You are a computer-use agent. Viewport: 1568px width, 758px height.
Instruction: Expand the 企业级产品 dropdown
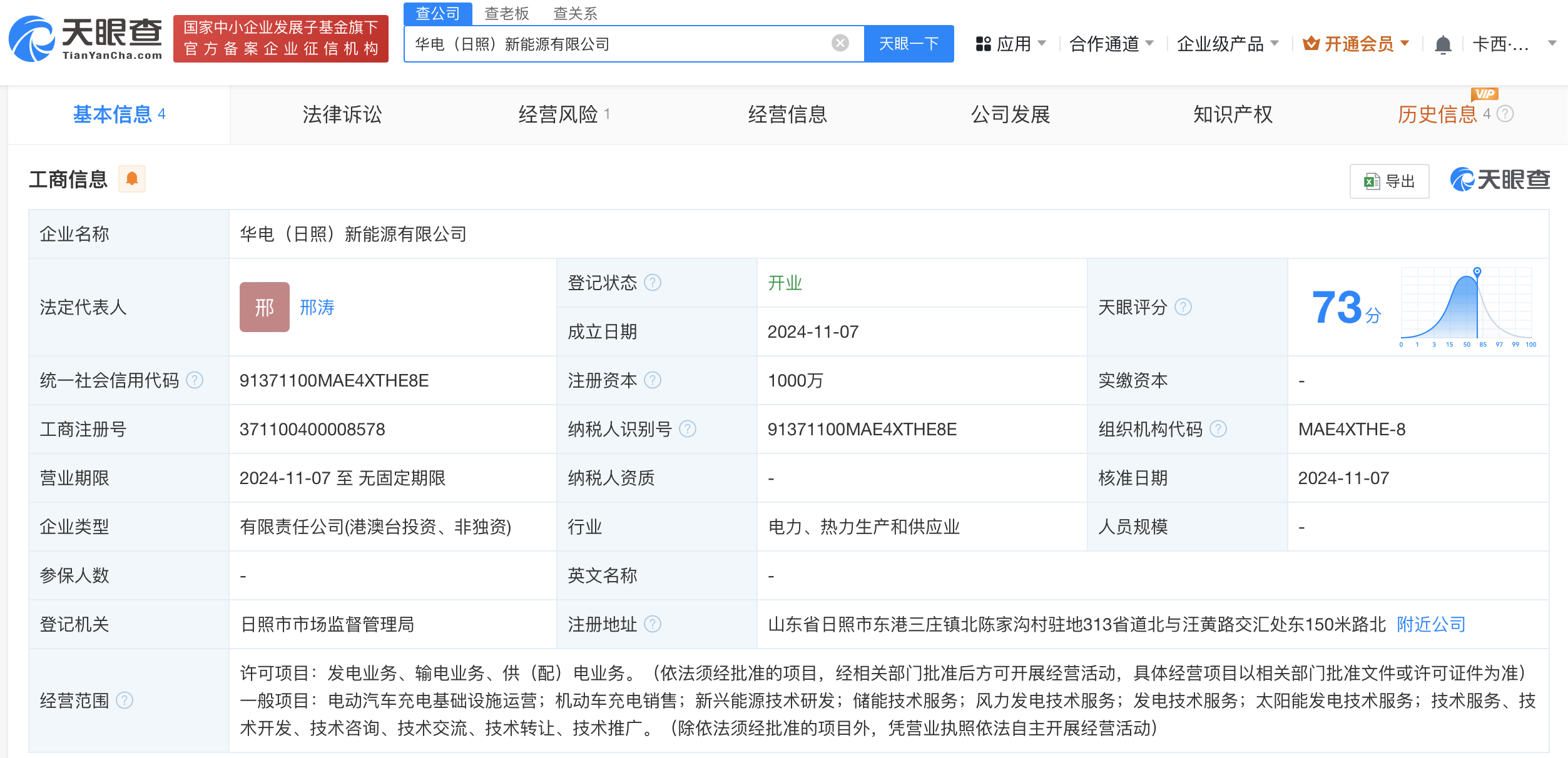(1227, 44)
